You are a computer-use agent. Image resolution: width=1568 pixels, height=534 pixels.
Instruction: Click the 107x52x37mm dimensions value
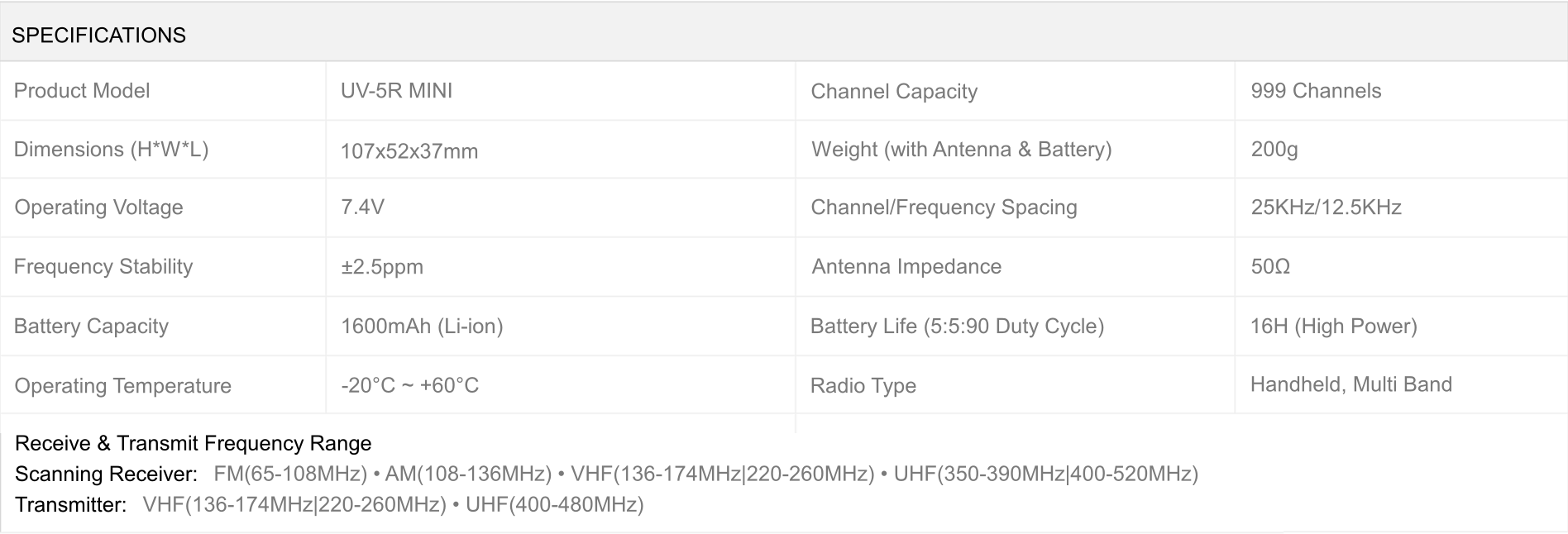[x=409, y=151]
